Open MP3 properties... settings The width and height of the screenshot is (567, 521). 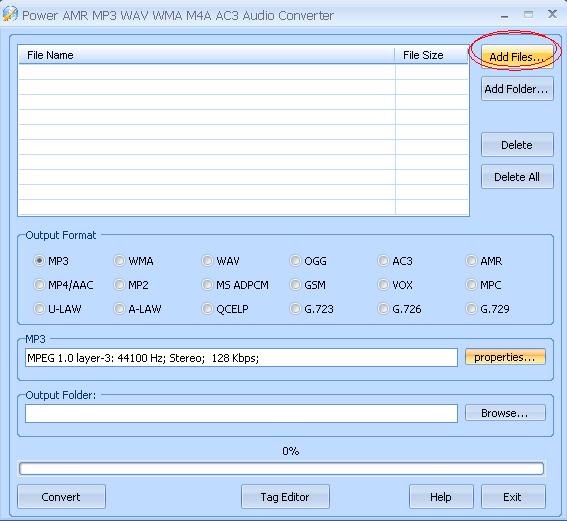pos(505,357)
